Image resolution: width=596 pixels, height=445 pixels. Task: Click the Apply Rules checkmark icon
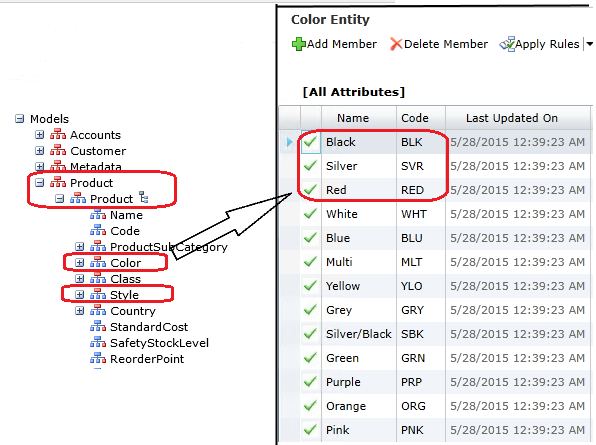click(507, 44)
